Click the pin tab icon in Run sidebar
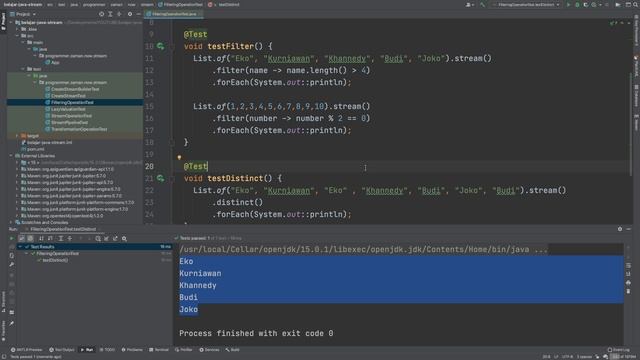This screenshot has height=360, width=640. coord(11,323)
